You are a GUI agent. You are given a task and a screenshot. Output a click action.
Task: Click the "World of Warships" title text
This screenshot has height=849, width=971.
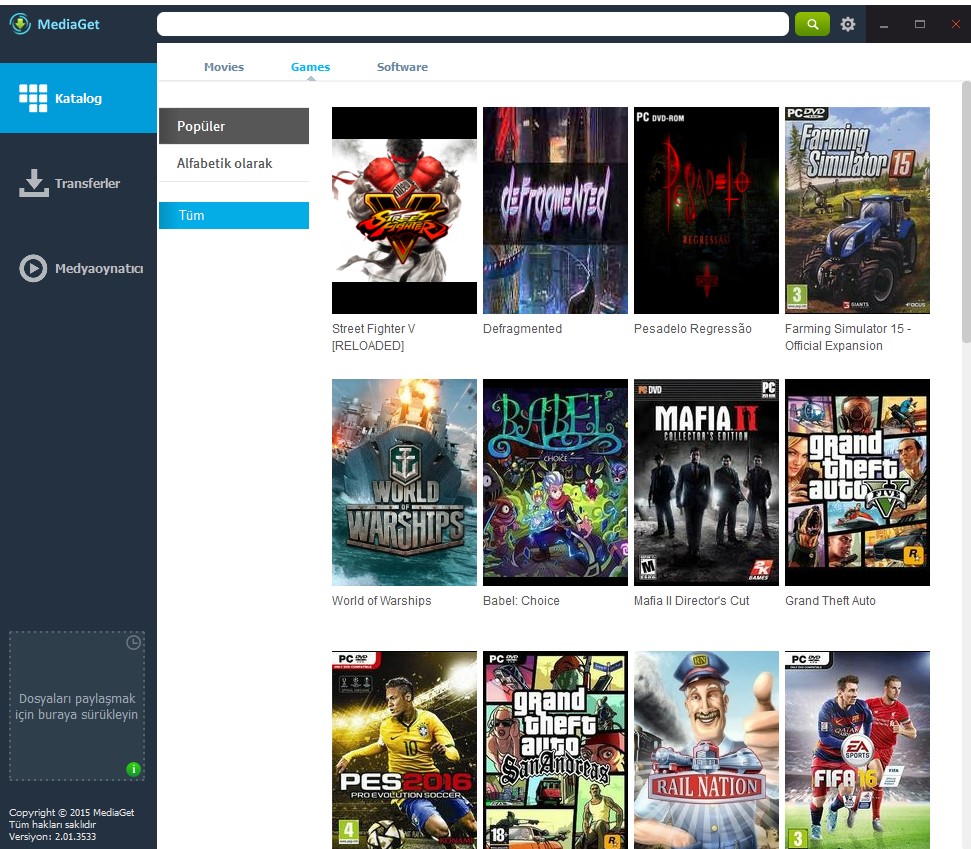coord(381,601)
